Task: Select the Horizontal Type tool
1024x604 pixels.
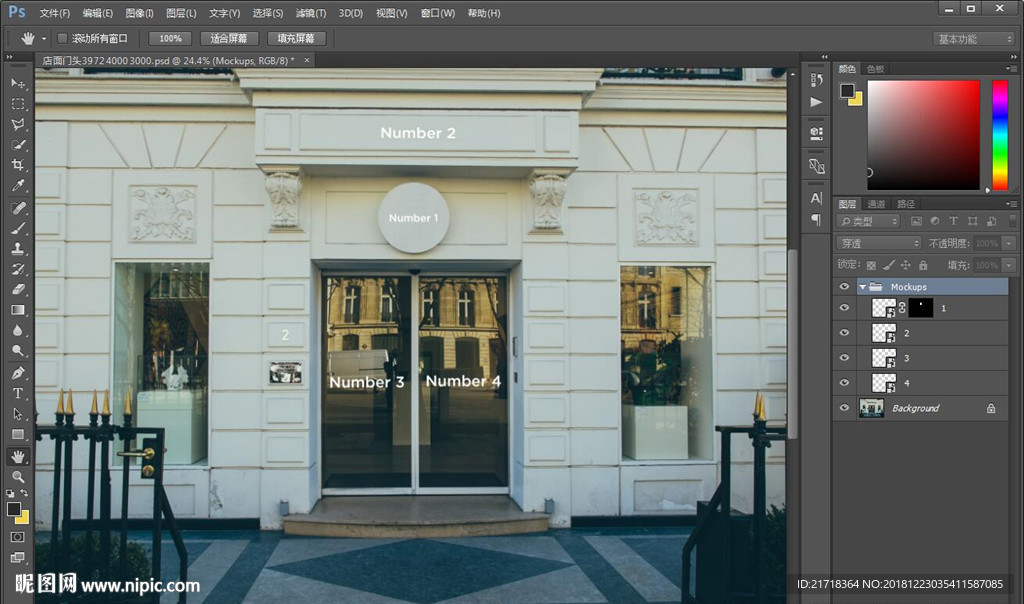Action: click(x=17, y=393)
